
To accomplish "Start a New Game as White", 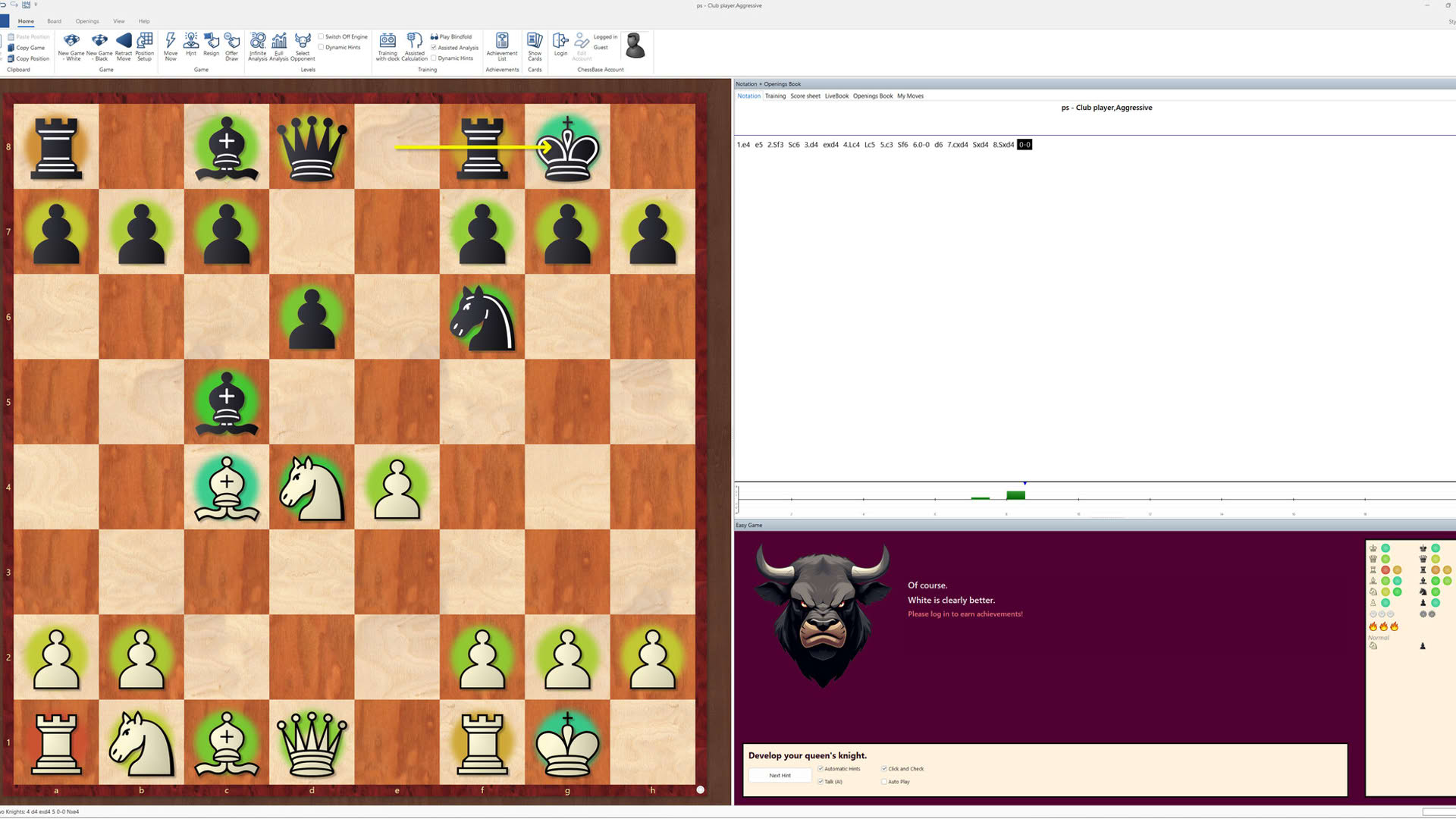I will click(71, 45).
